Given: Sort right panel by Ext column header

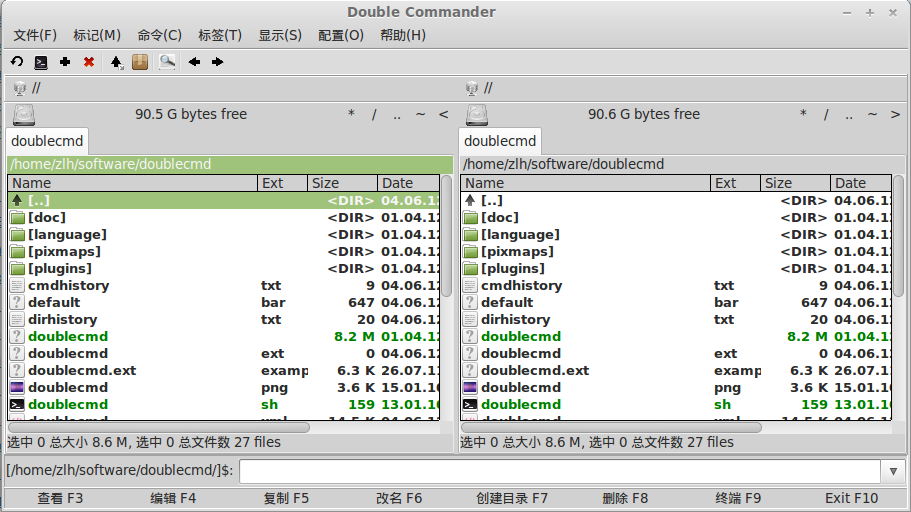Looking at the screenshot, I should click(735, 183).
